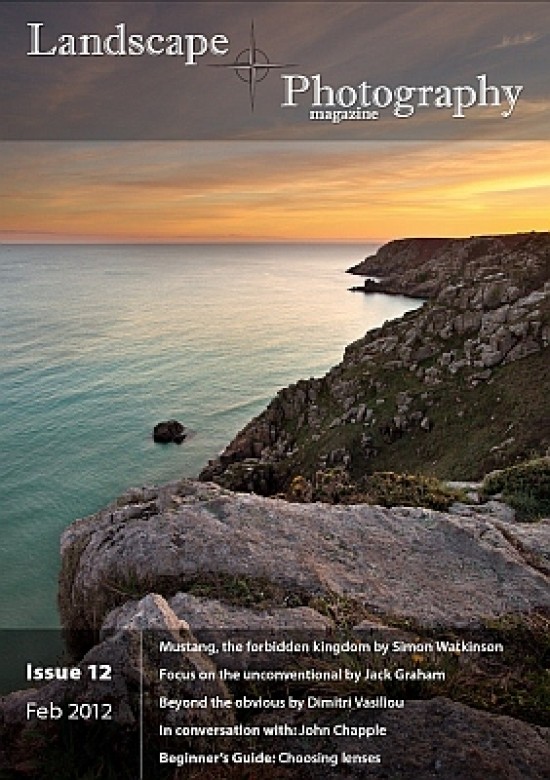Click 'Focus on the unconventional by Jack Graham'
Image resolution: width=550 pixels, height=780 pixels.
pyautogui.click(x=302, y=675)
